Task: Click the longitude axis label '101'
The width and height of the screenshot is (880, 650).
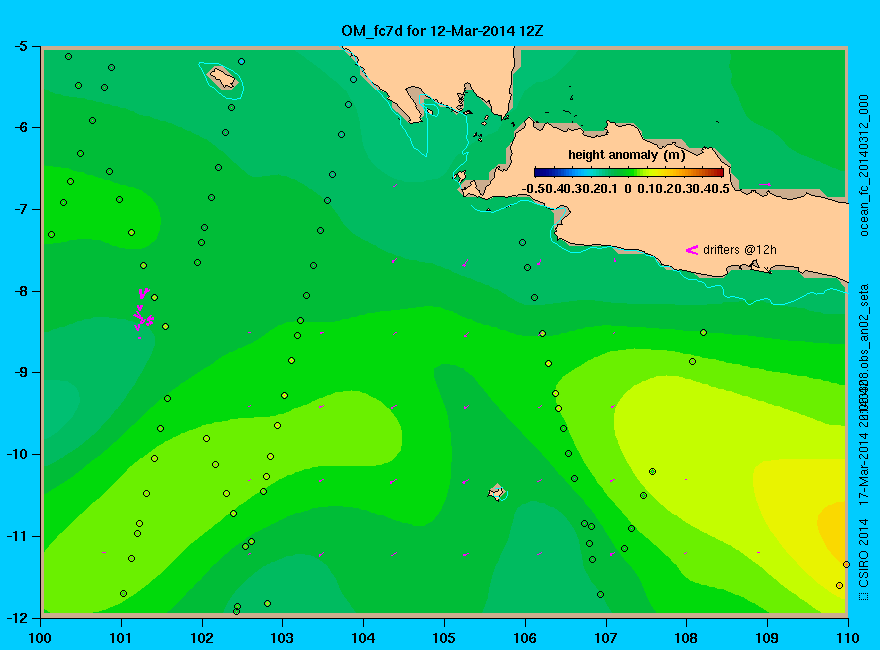Action: pos(121,638)
